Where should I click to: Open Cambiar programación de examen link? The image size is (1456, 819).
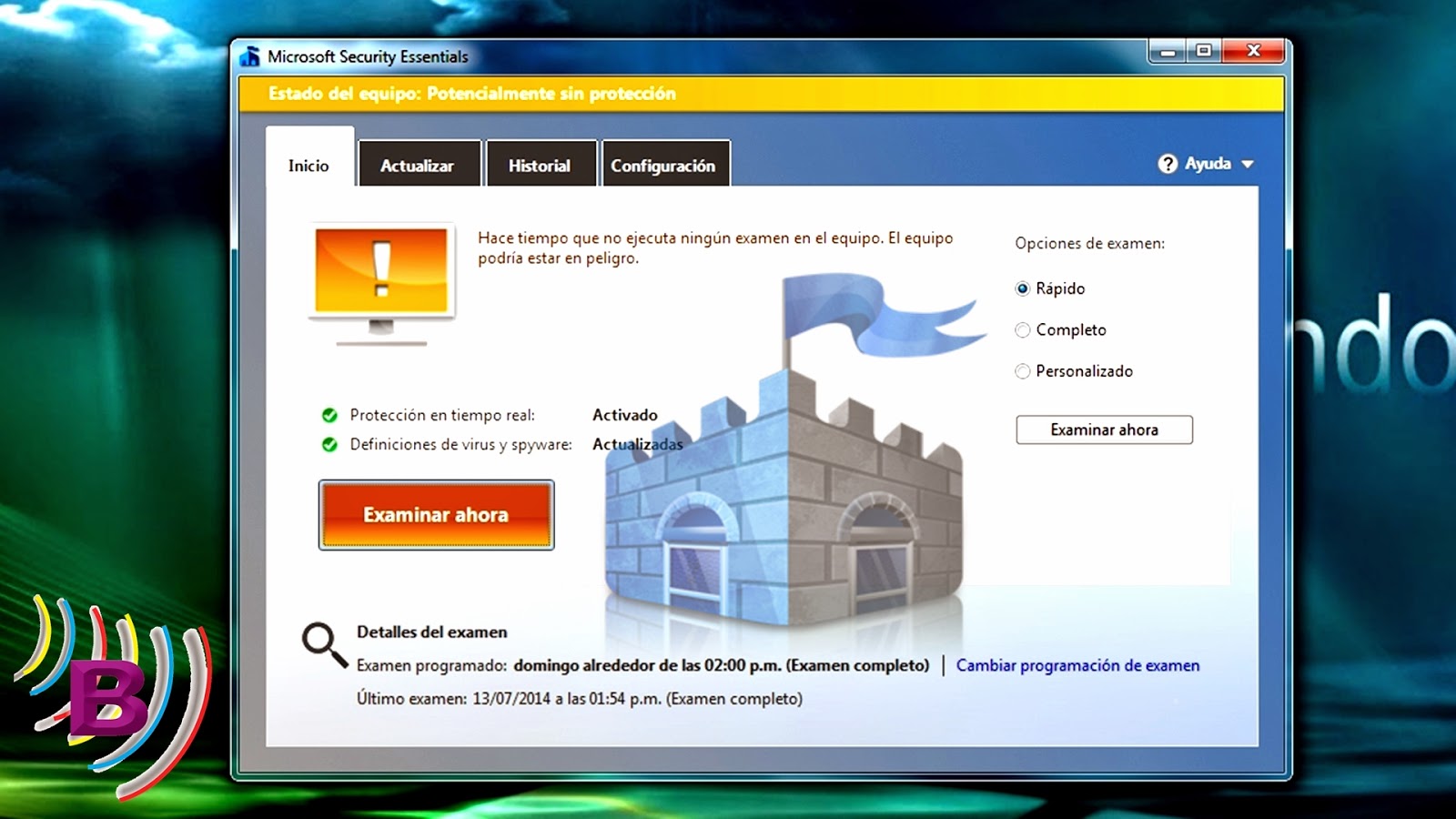click(x=1077, y=665)
